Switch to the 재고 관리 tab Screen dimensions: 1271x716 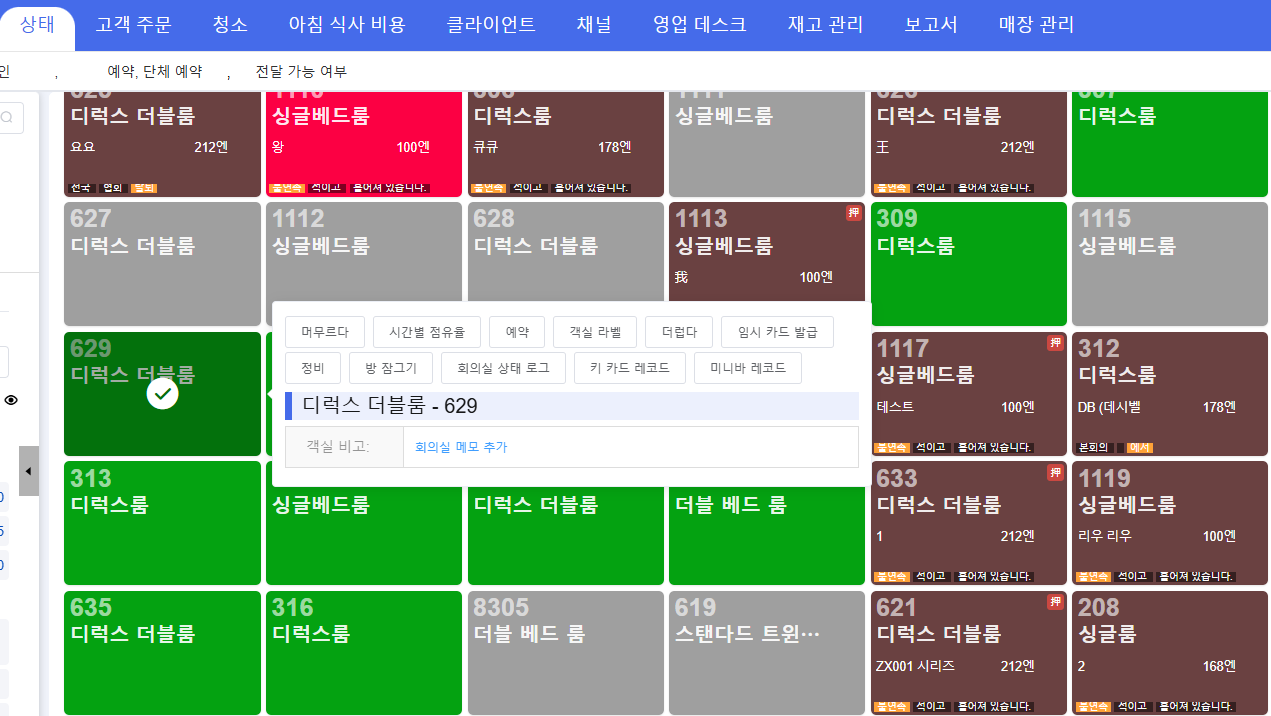(825, 25)
